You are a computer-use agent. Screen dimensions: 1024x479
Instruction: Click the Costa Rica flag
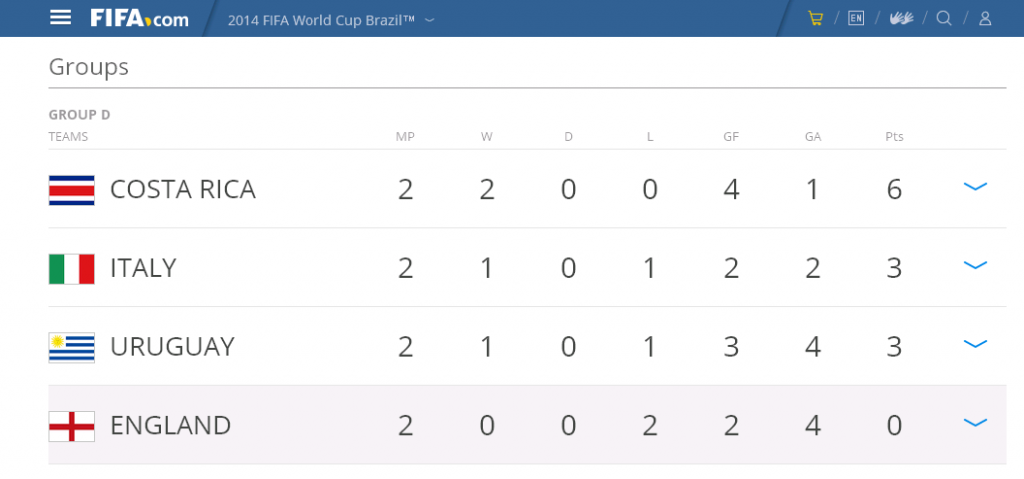click(72, 190)
